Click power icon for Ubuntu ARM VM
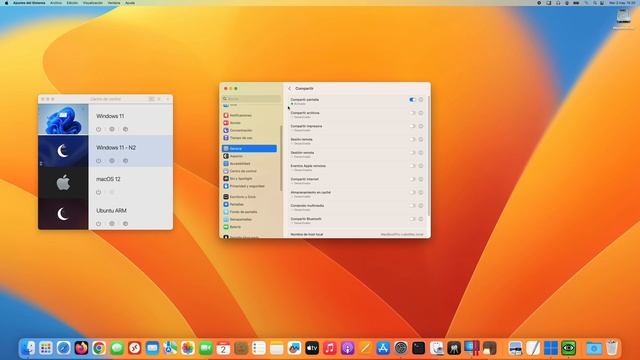The height and width of the screenshot is (360, 640). coord(98,224)
